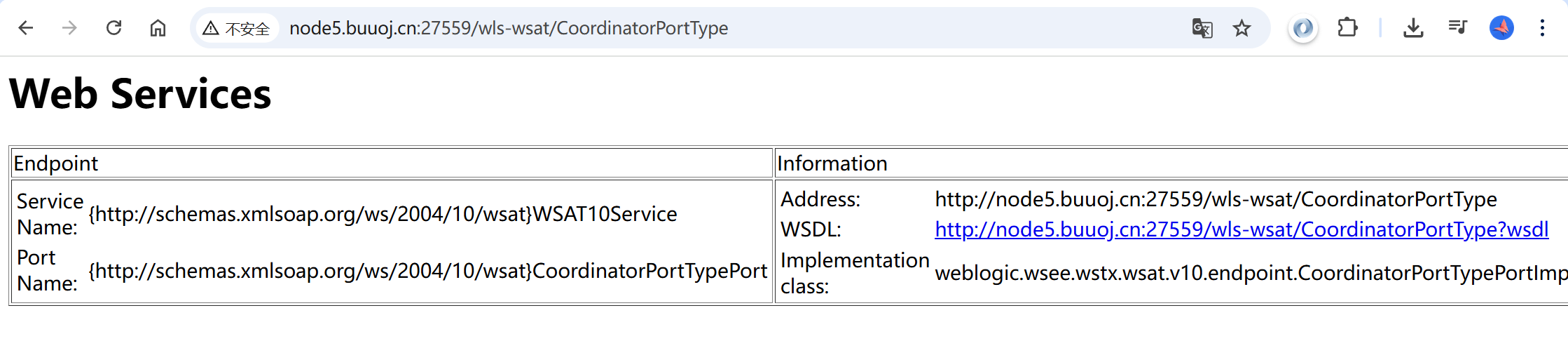The image size is (1568, 341).
Task: Click the Information column header
Action: click(832, 163)
